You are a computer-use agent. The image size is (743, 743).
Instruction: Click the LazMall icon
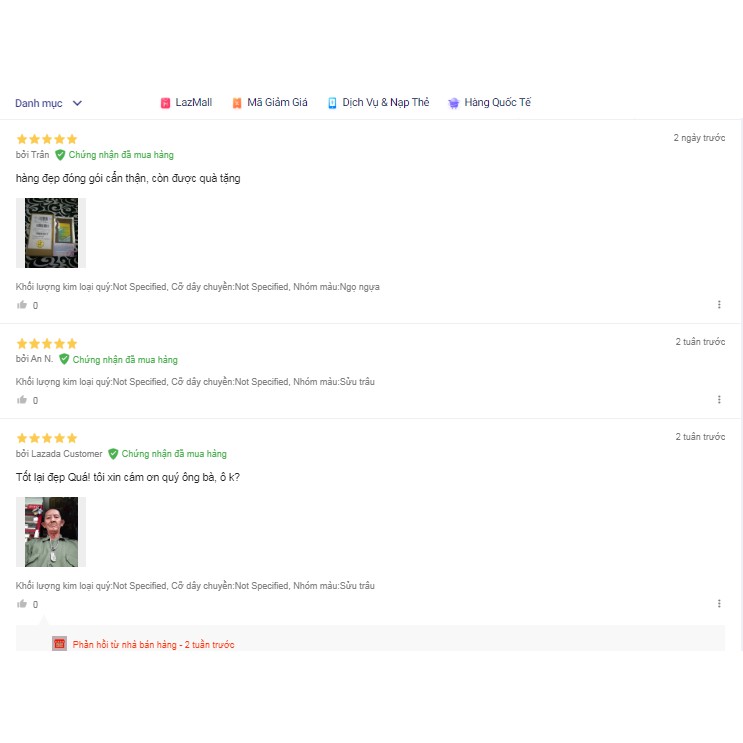165,103
